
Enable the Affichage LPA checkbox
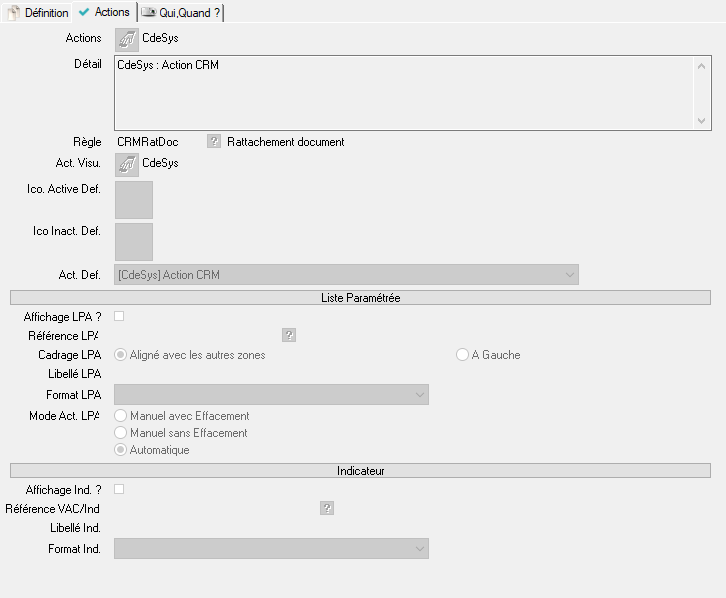(x=119, y=317)
